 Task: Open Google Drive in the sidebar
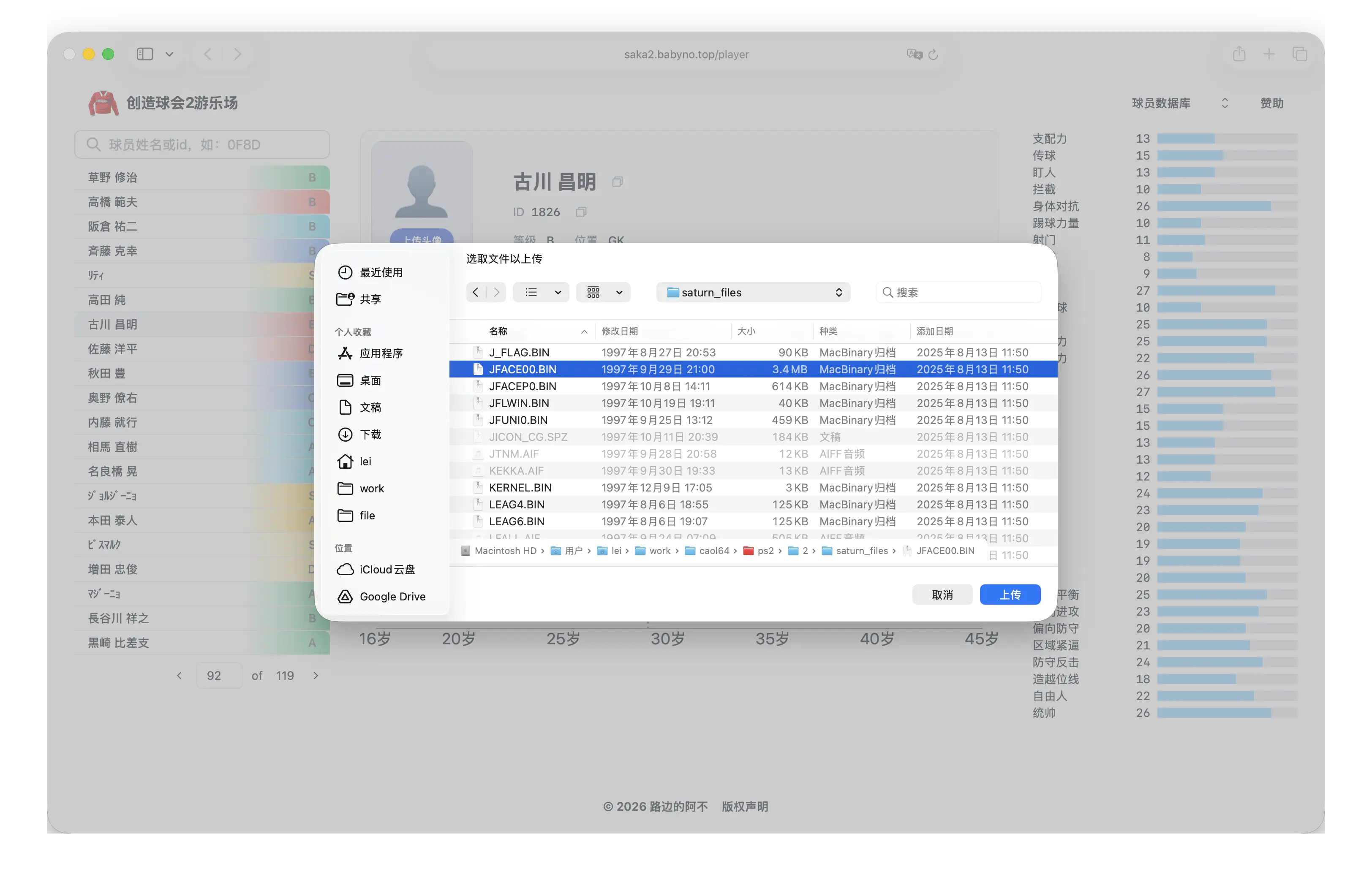(381, 596)
